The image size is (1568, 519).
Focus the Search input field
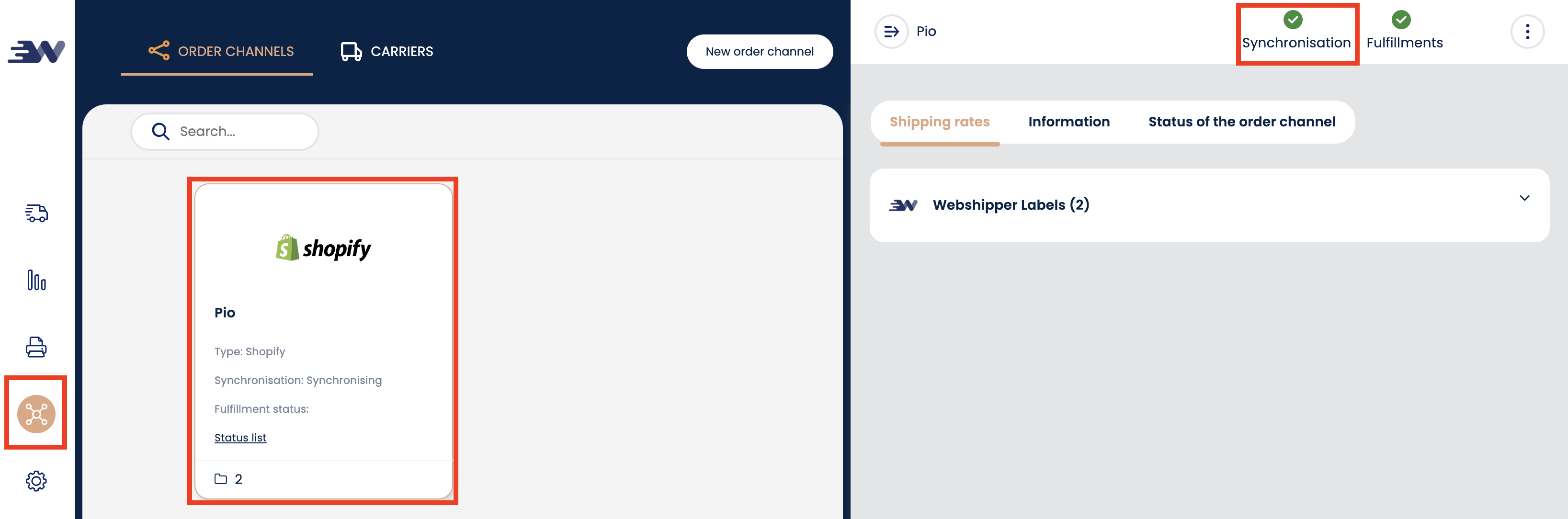(x=225, y=131)
